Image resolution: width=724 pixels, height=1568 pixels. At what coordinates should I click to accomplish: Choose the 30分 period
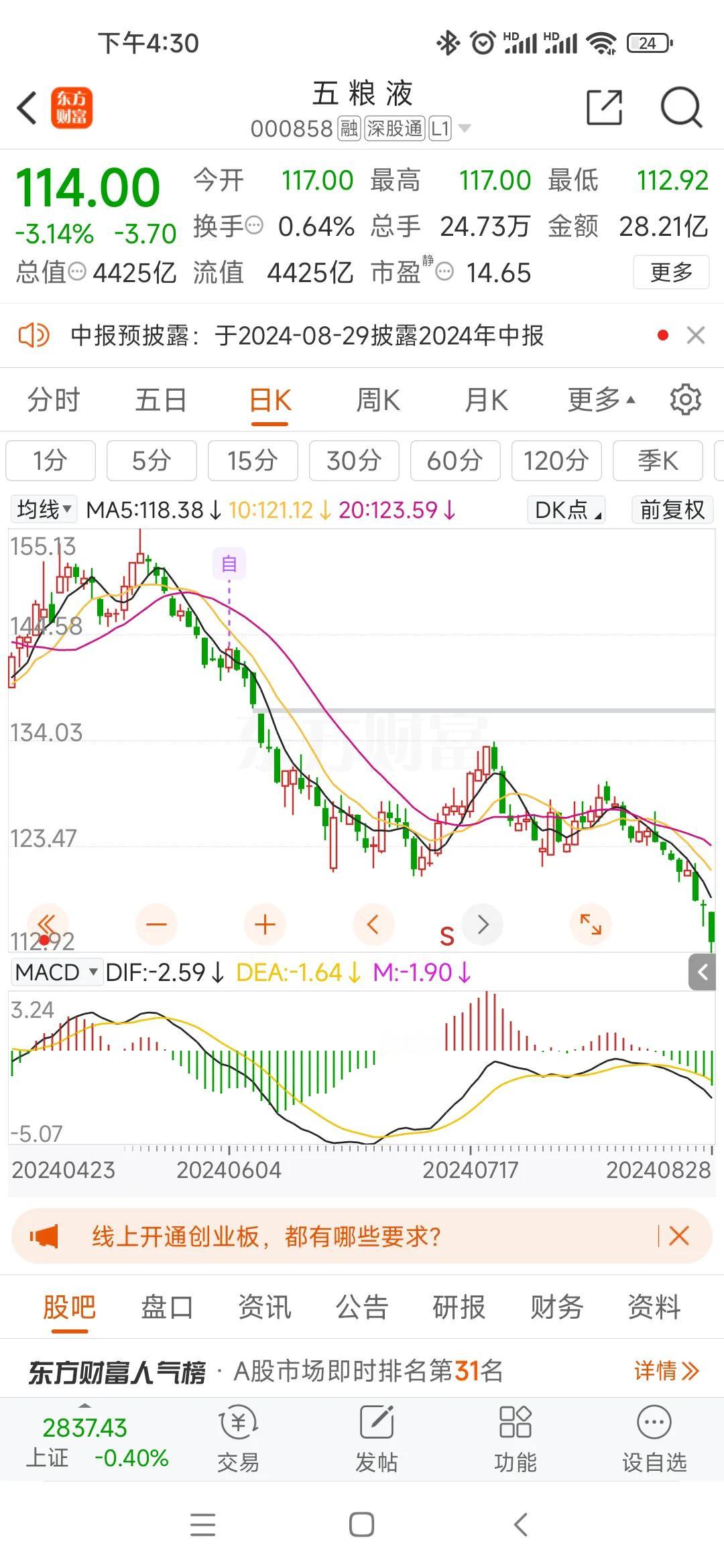pyautogui.click(x=354, y=460)
